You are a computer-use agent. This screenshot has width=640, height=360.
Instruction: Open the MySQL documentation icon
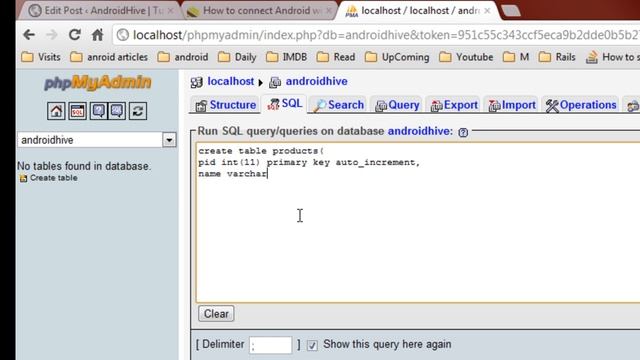tap(117, 111)
